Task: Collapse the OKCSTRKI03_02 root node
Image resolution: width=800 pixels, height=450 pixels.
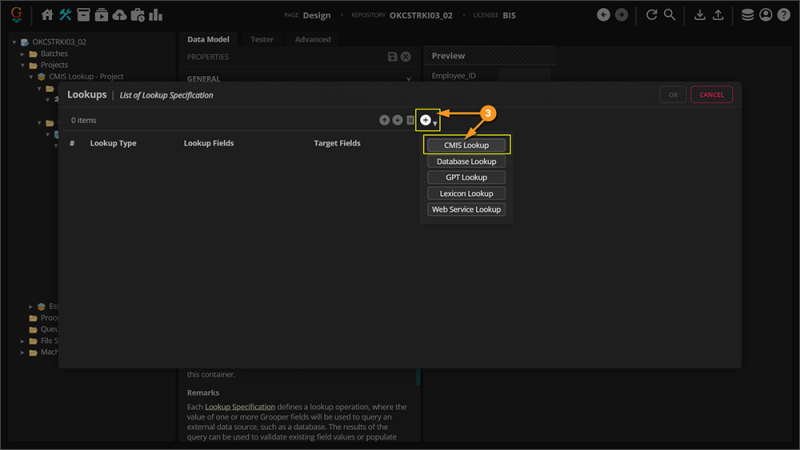Action: (14, 43)
